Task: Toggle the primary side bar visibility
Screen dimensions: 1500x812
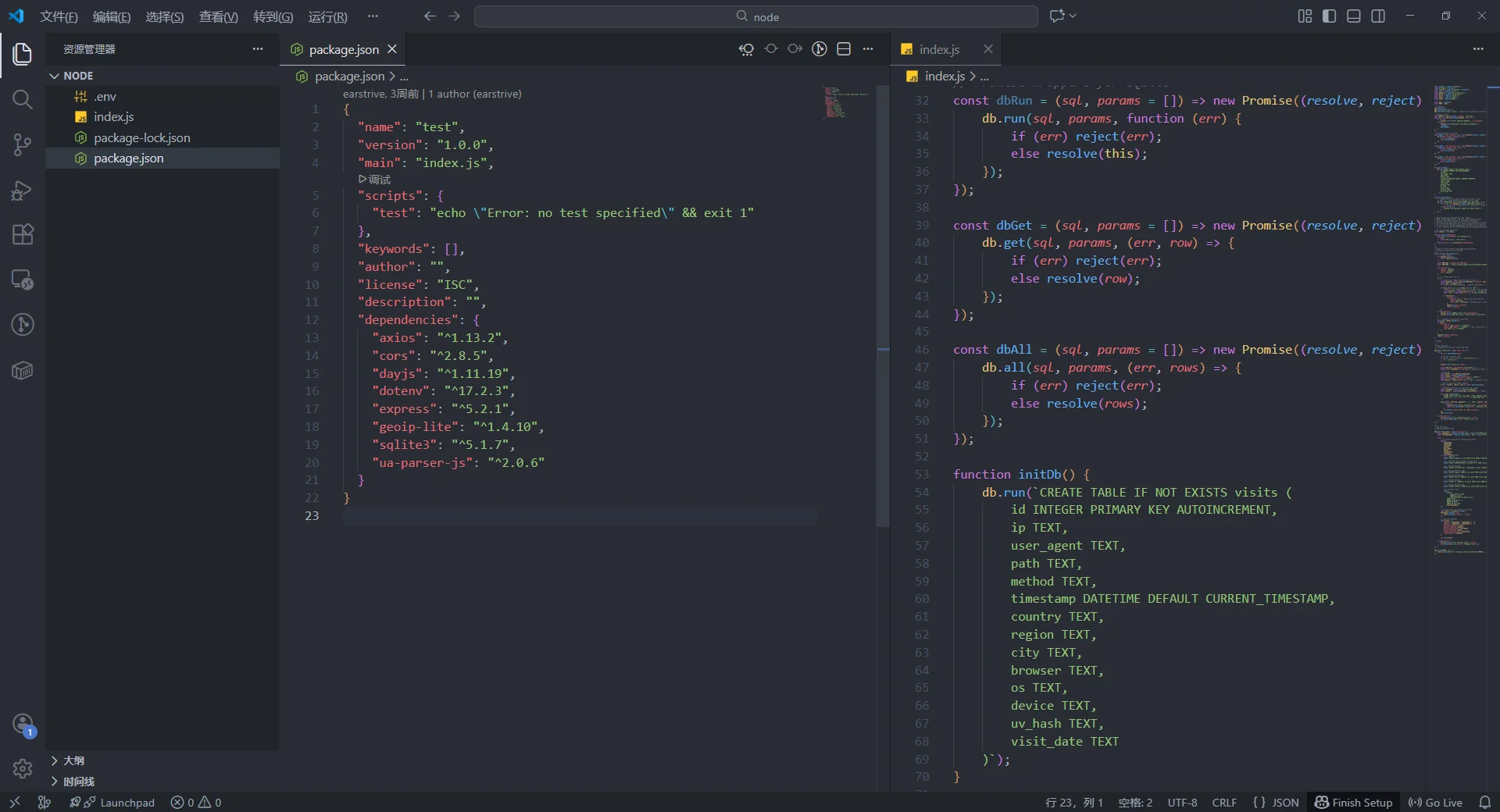Action: [1329, 16]
